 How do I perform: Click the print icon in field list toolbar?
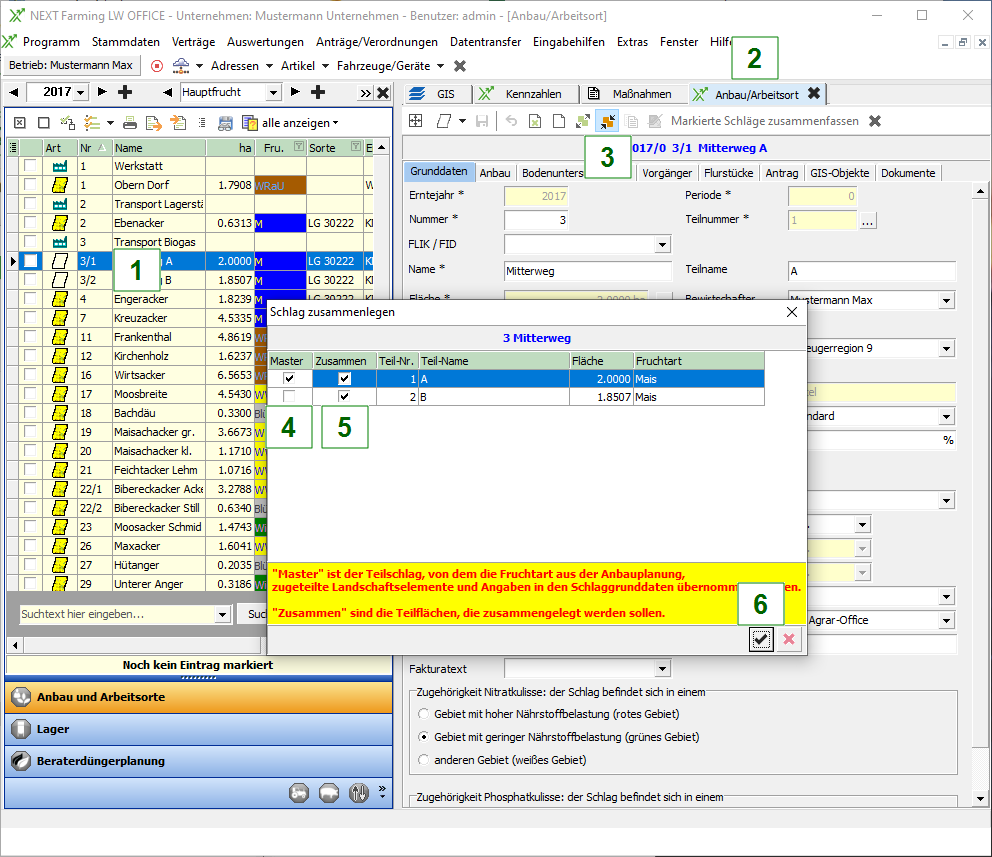(x=130, y=123)
